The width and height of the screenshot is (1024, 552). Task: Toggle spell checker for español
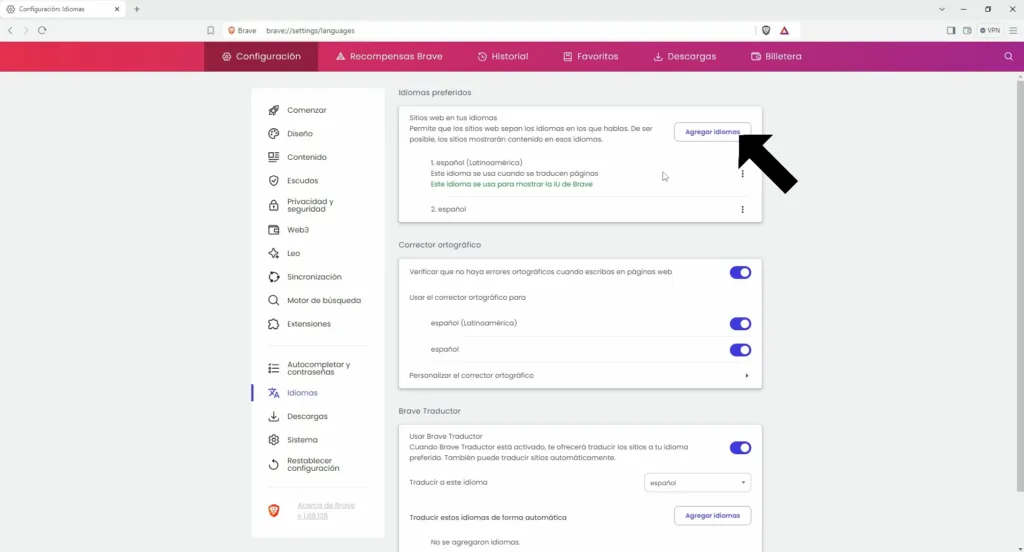pos(740,350)
